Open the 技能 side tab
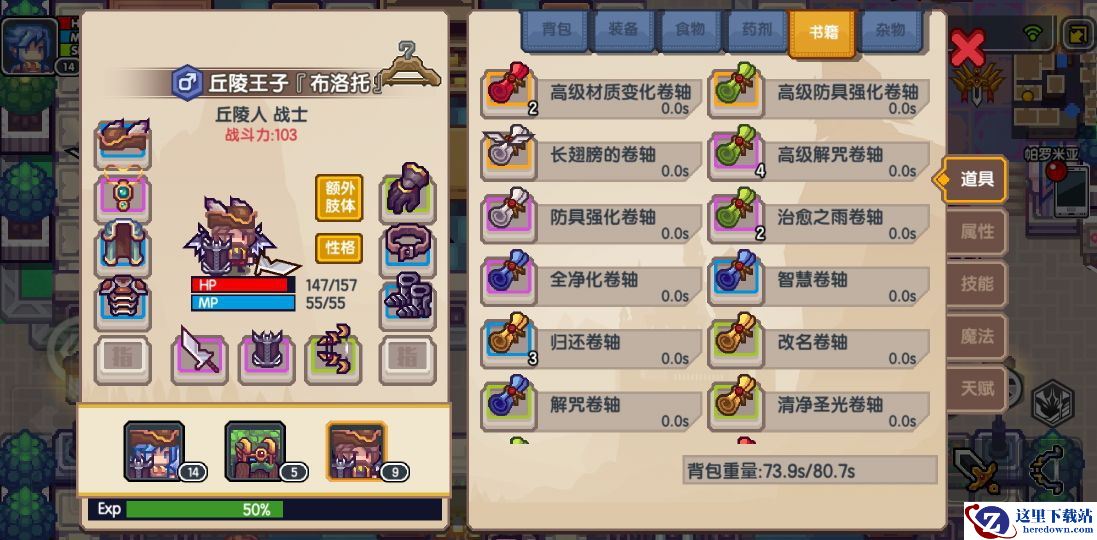This screenshot has width=1097, height=540. pos(977,283)
